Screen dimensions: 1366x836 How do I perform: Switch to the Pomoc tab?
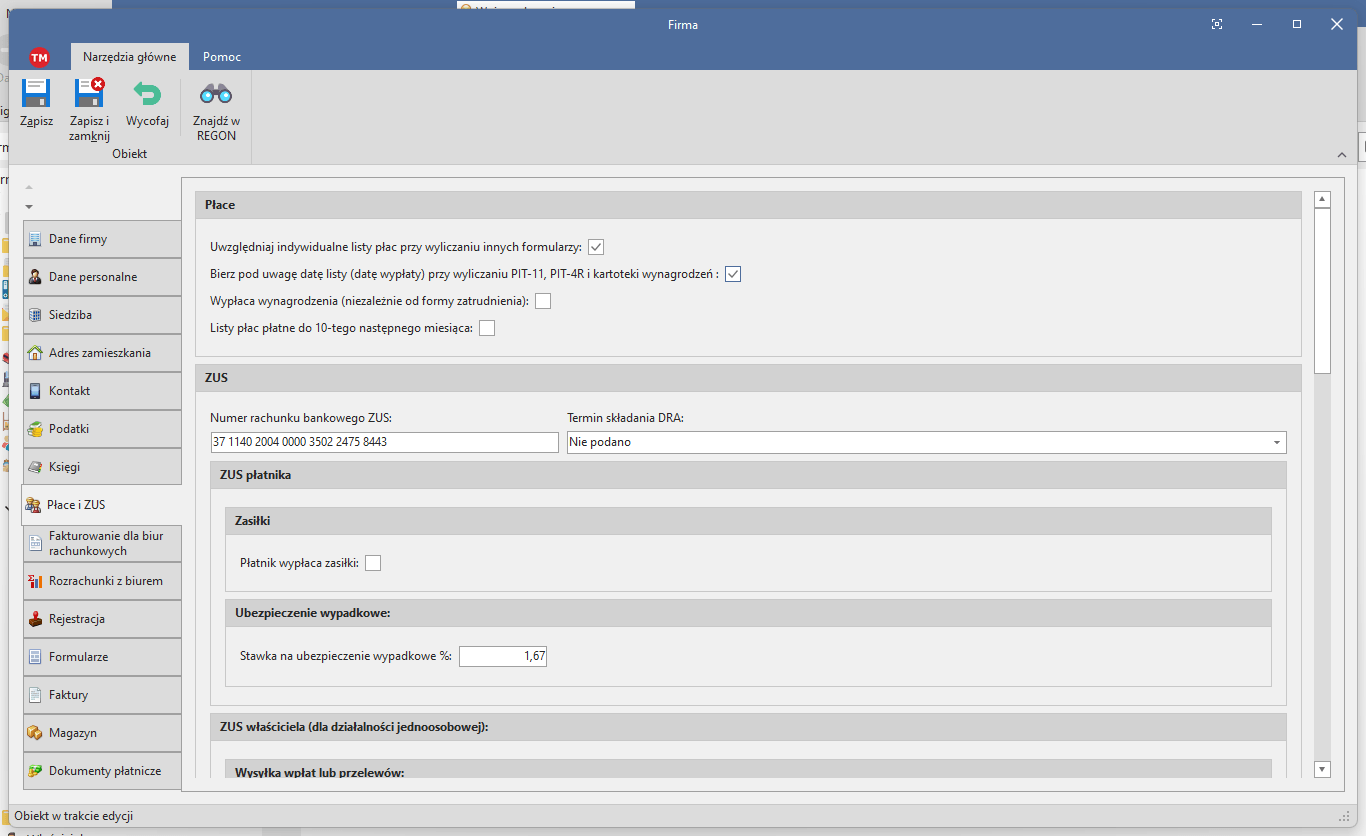[222, 57]
